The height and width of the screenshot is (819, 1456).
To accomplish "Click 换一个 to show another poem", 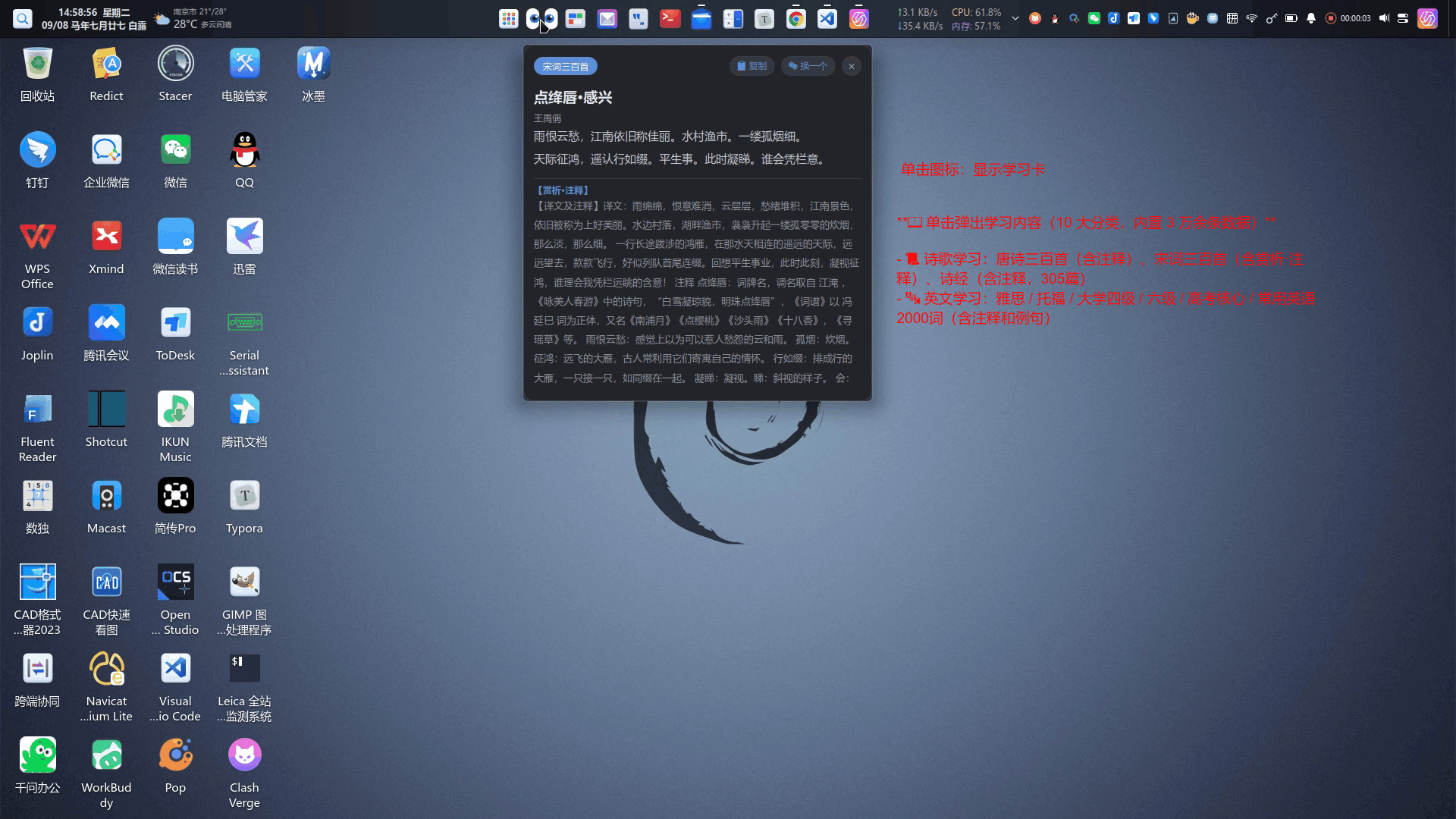I will pyautogui.click(x=808, y=66).
